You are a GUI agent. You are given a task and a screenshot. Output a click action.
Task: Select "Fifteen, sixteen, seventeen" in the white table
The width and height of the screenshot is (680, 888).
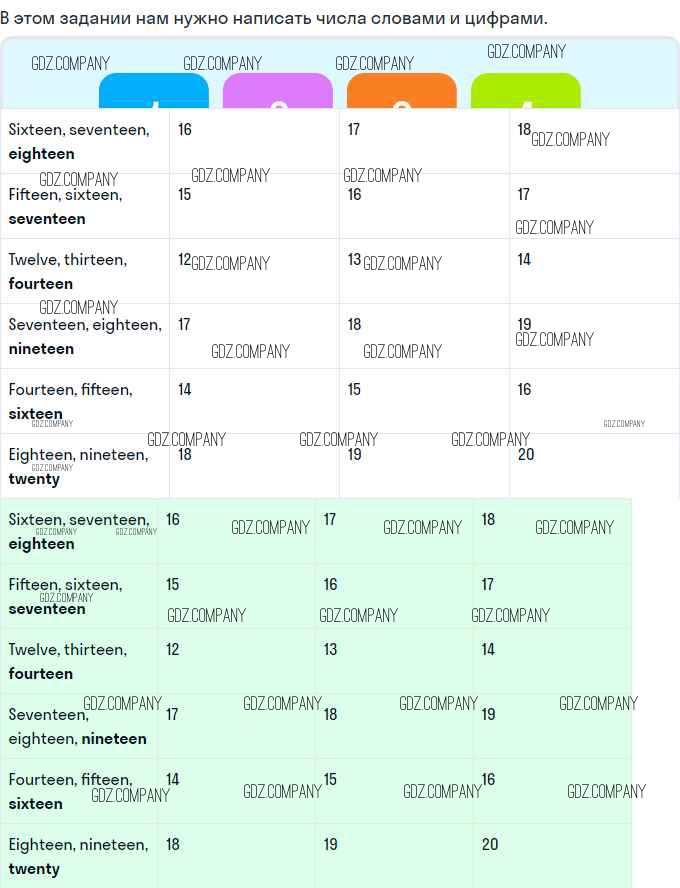click(65, 206)
